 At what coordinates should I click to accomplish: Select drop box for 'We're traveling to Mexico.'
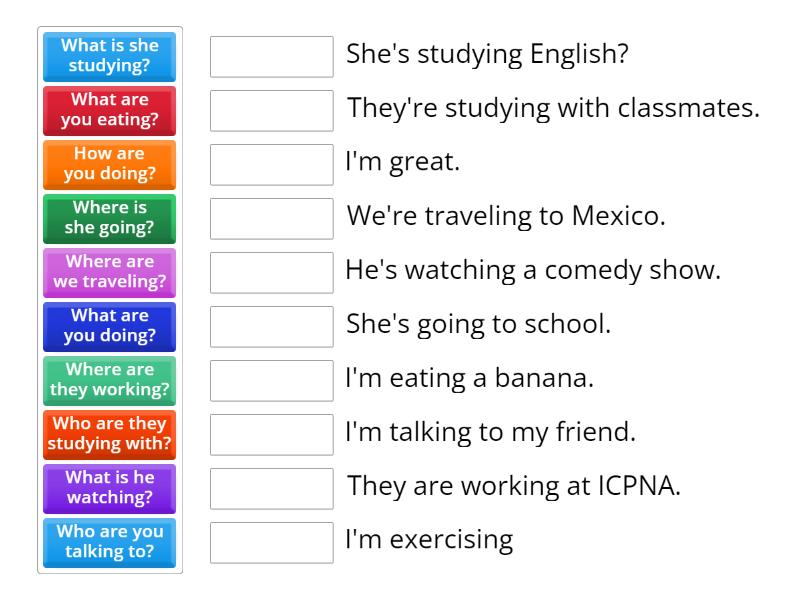[272, 219]
